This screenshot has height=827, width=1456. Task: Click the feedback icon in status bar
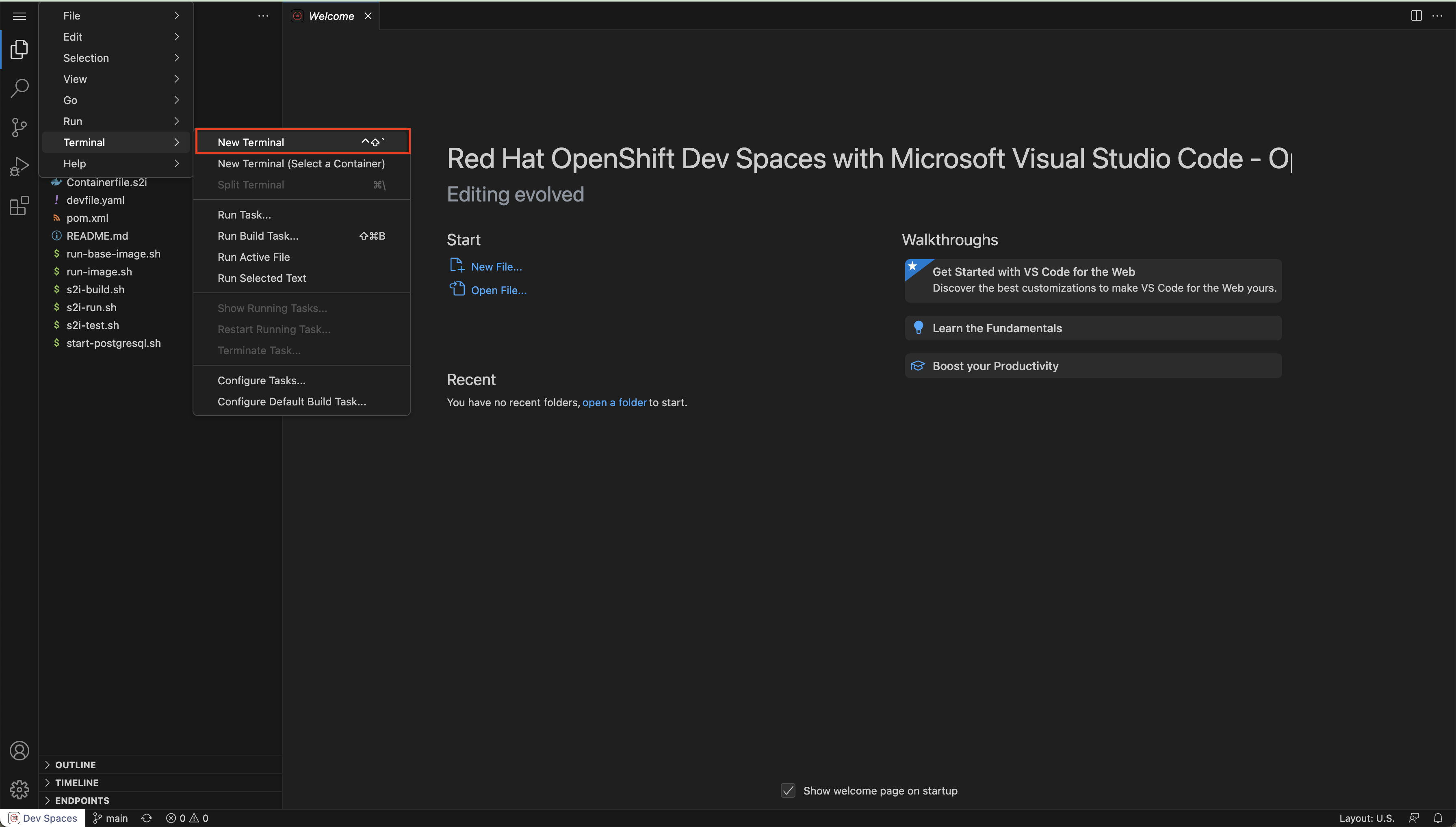pyautogui.click(x=1414, y=818)
